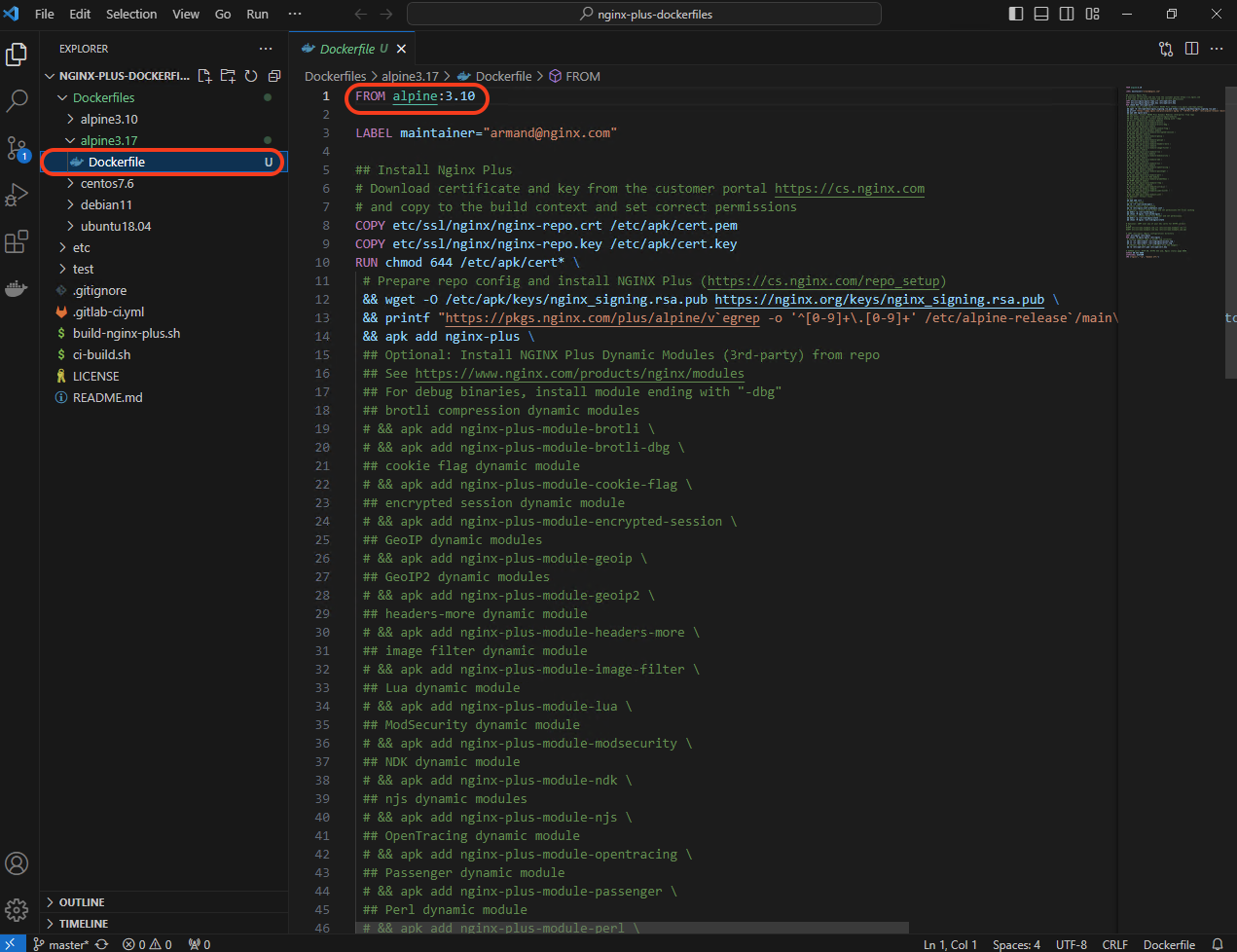Go back with navigation arrow
Image resolution: width=1237 pixels, height=952 pixels.
361,15
